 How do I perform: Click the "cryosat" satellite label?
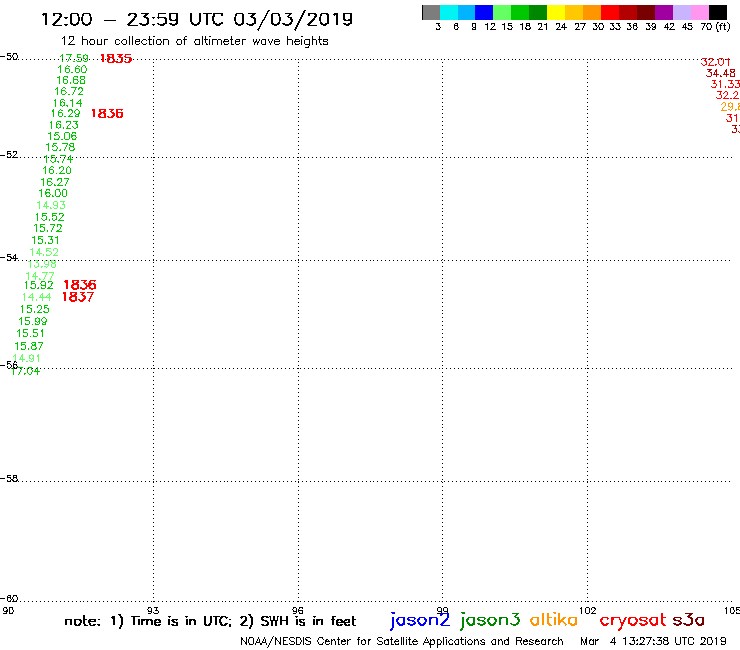[633, 621]
